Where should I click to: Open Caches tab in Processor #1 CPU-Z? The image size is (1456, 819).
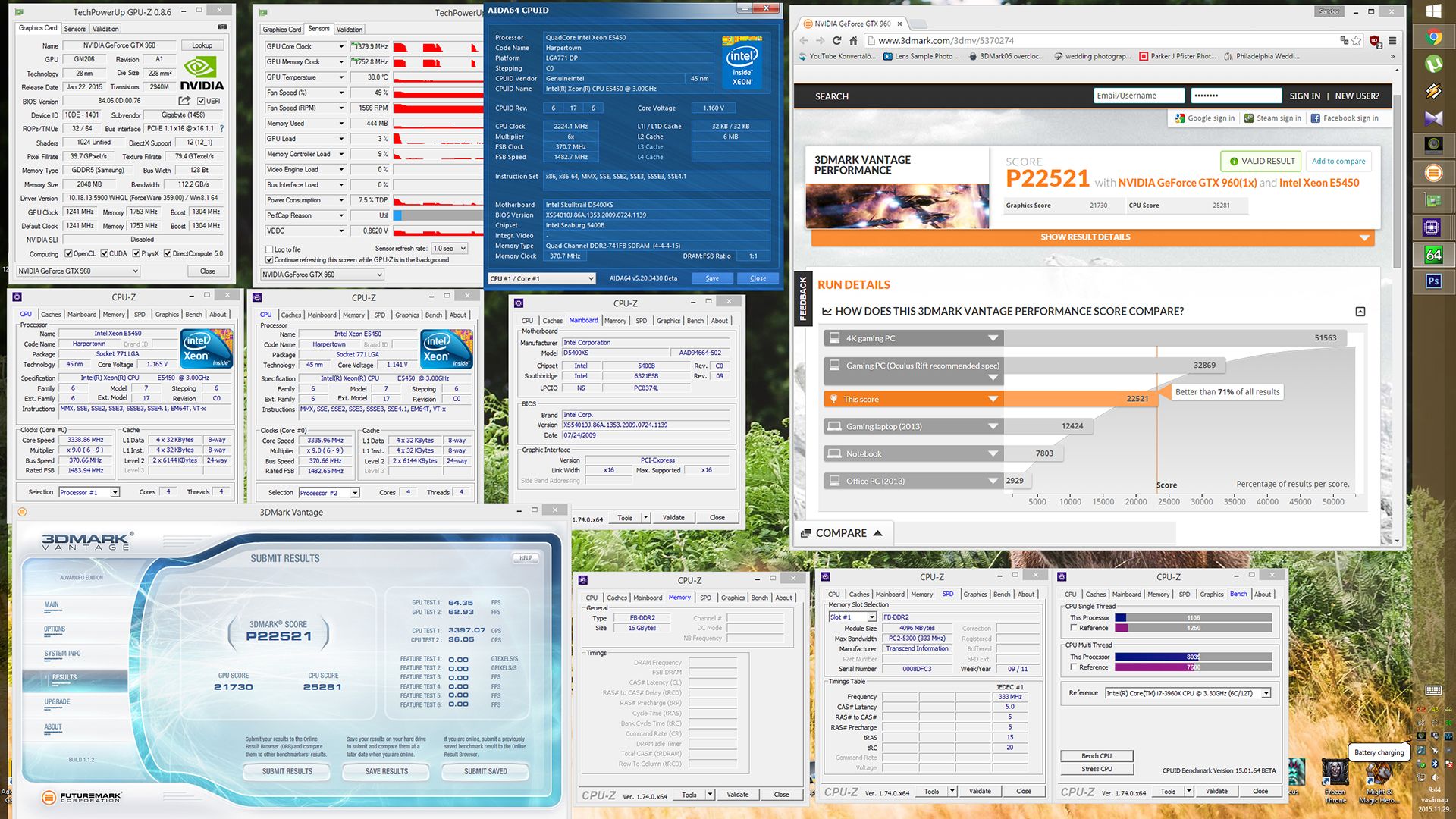[x=51, y=315]
